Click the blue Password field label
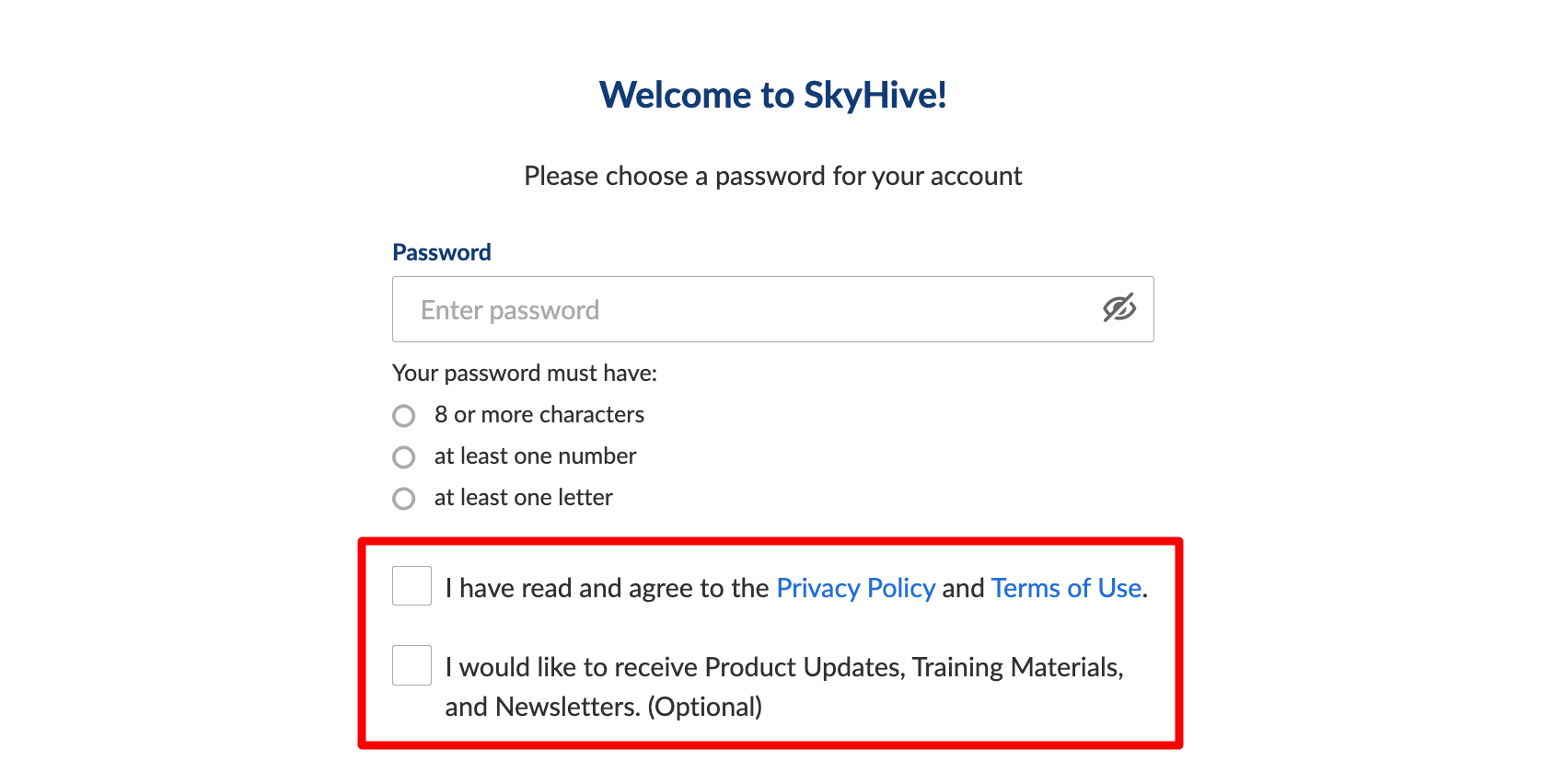This screenshot has width=1541, height=784. (442, 252)
